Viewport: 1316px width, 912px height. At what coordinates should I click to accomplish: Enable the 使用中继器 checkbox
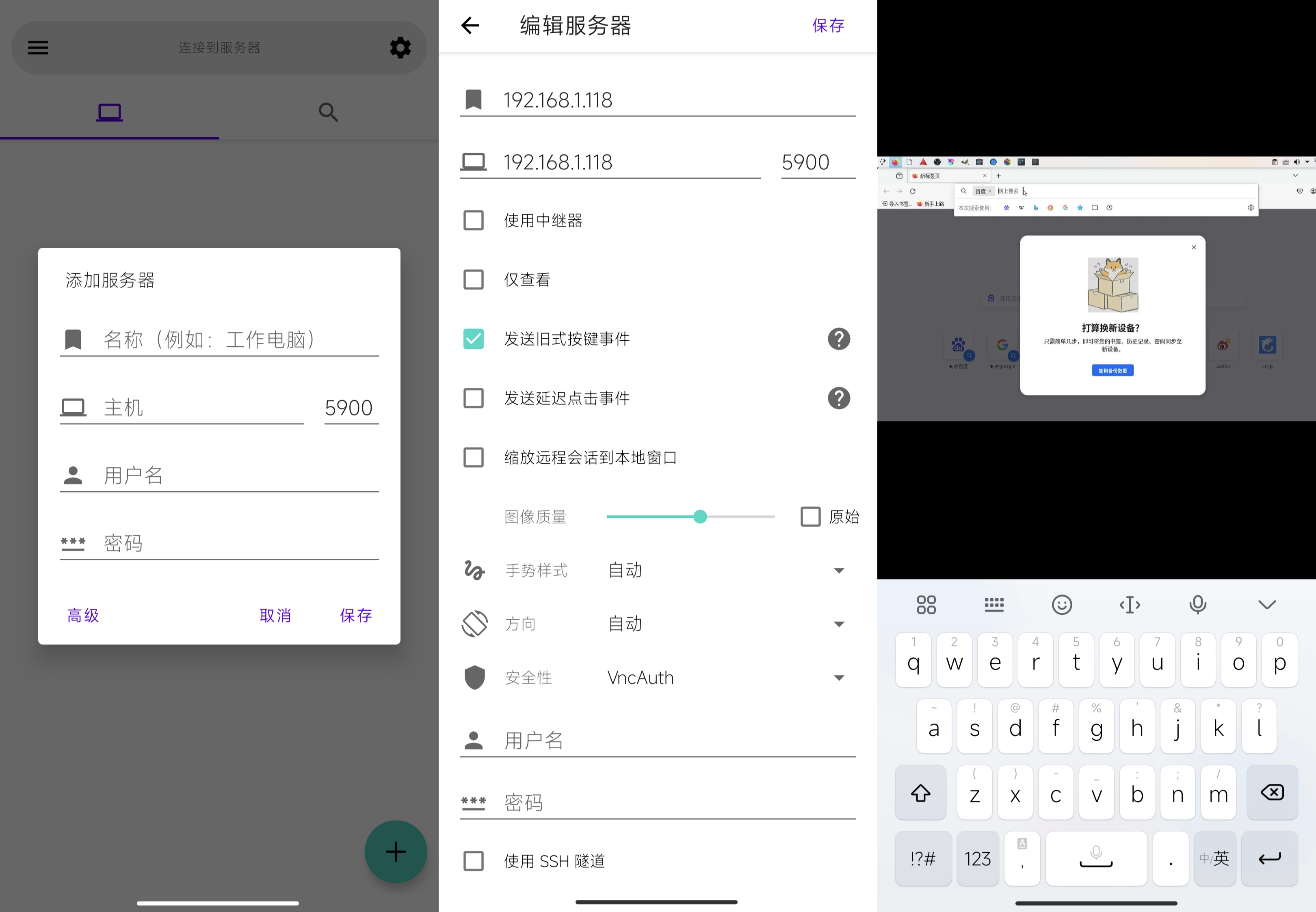tap(473, 220)
